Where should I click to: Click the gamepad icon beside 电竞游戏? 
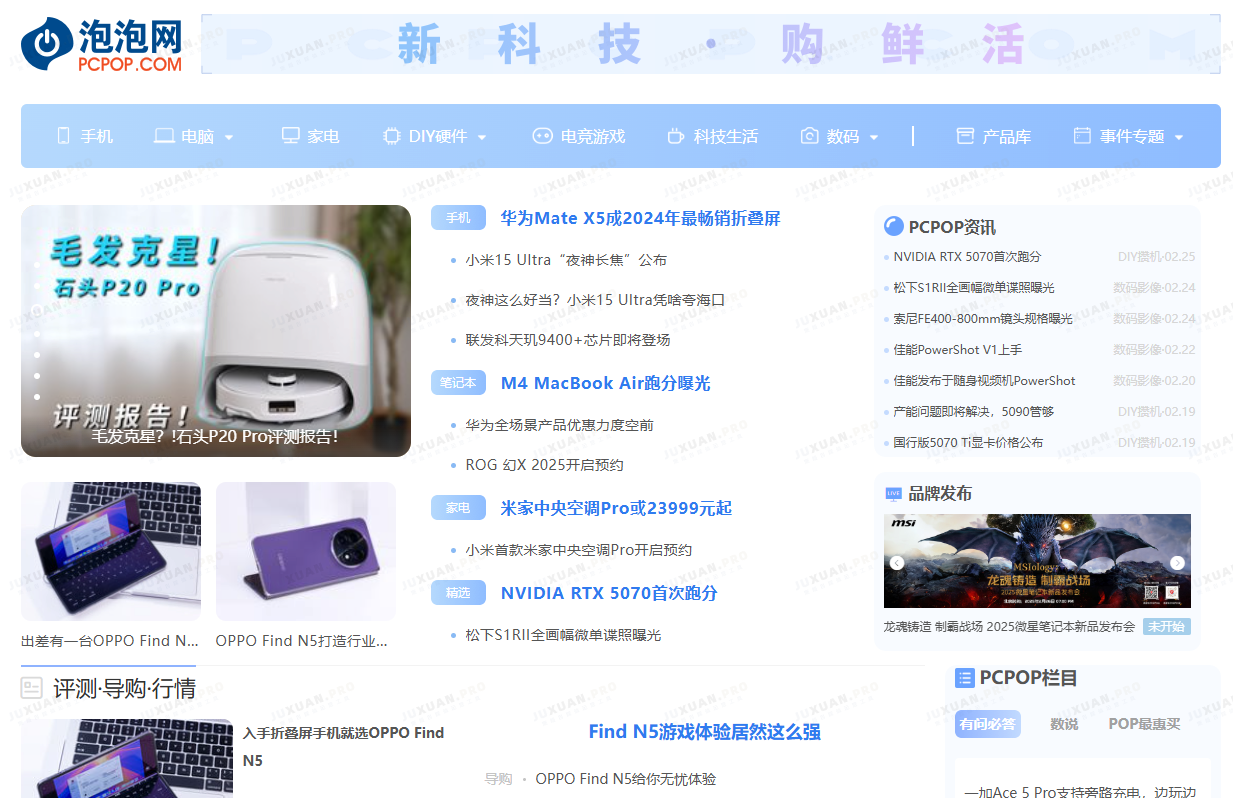[x=542, y=136]
